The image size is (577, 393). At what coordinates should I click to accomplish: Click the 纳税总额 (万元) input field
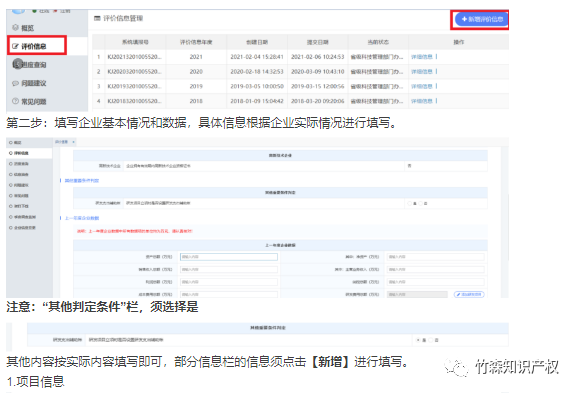coord(436,282)
